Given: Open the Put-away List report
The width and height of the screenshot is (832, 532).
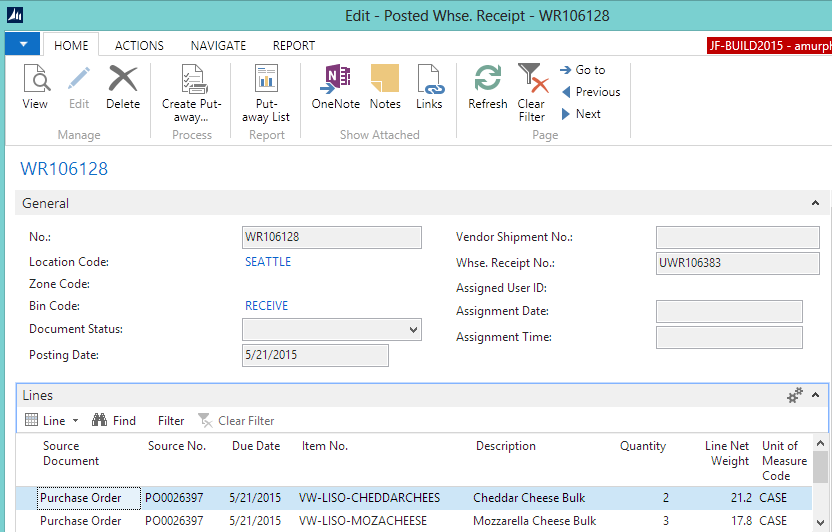Looking at the screenshot, I should click(266, 93).
